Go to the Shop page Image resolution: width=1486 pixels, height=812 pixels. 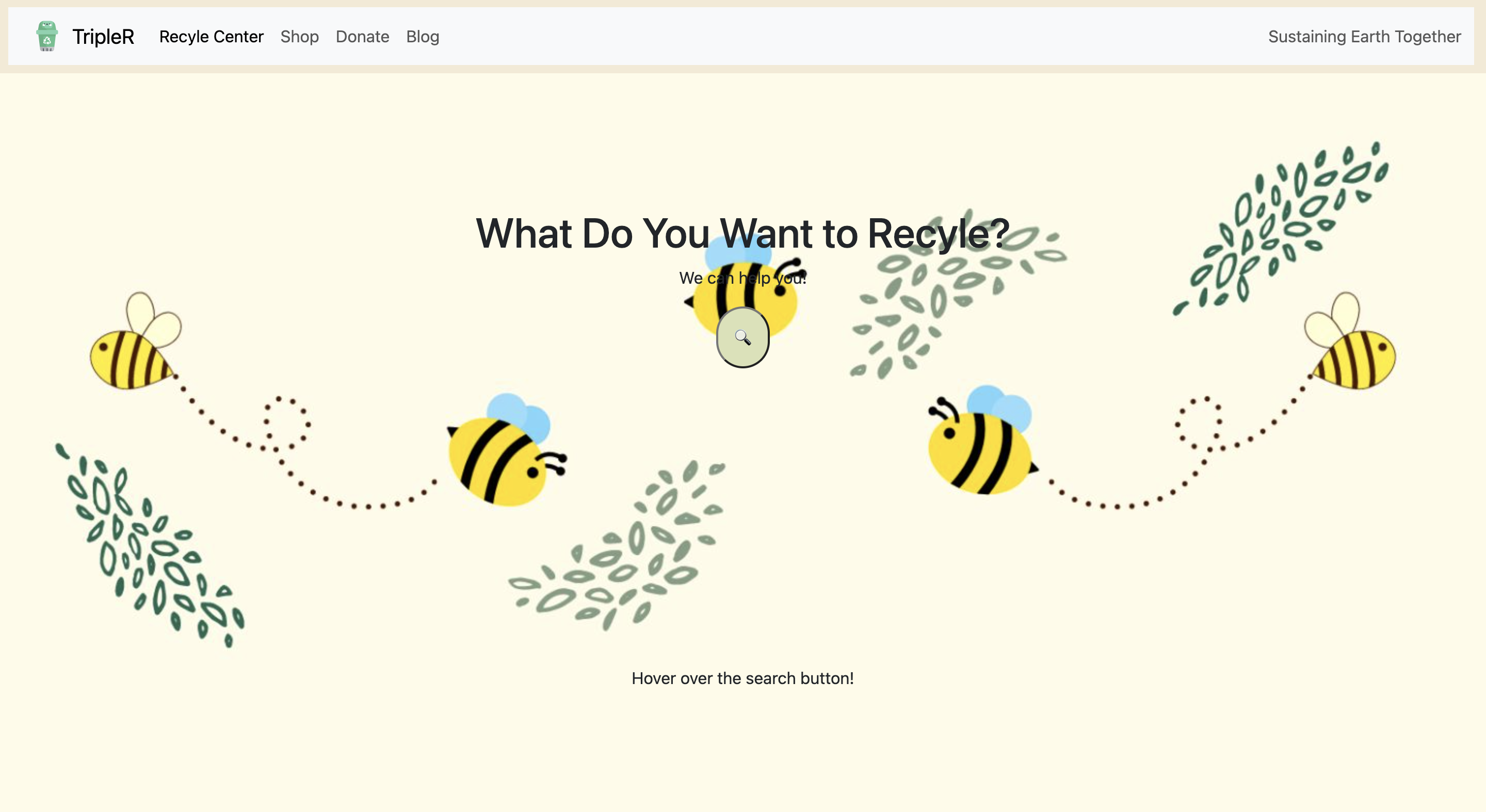[299, 36]
